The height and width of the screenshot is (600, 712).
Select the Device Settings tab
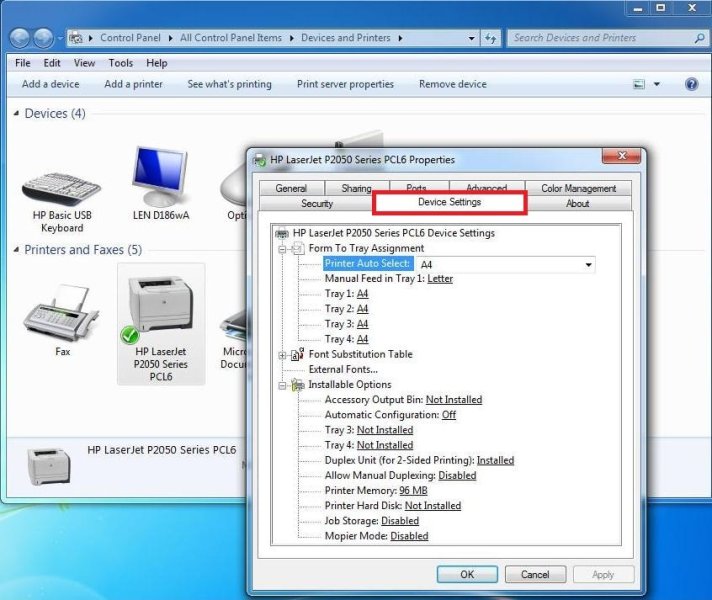tap(450, 202)
